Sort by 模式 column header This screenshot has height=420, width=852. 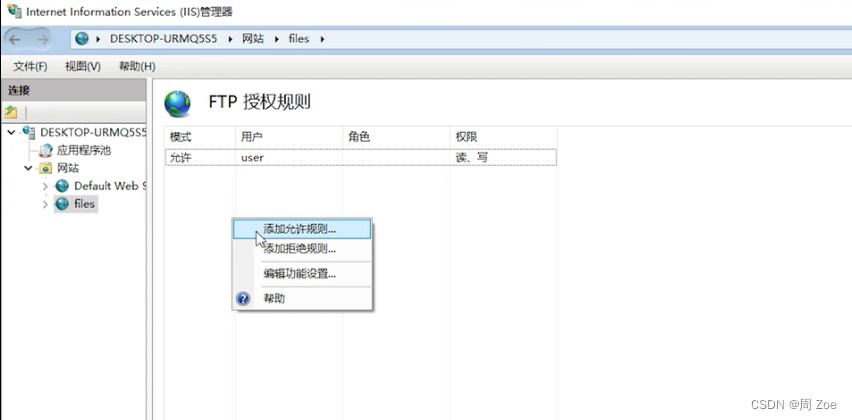(200, 137)
